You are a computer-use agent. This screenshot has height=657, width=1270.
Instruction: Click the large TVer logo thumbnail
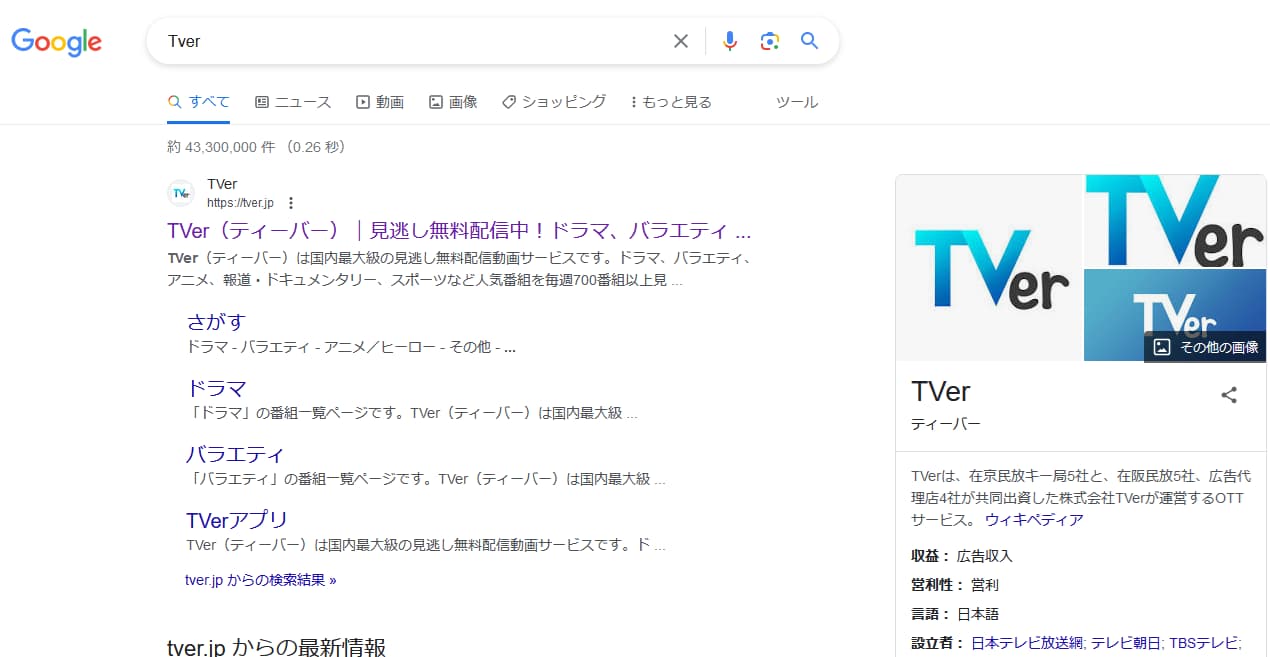click(x=988, y=267)
